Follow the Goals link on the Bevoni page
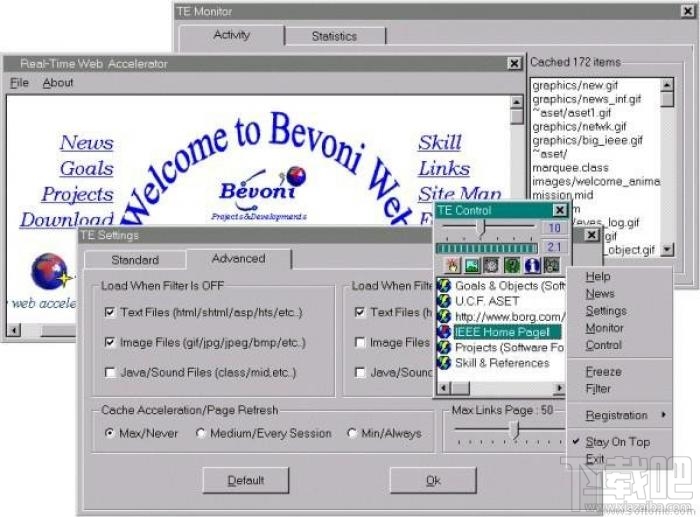Screen dimensions: 700x517 pos(87,169)
